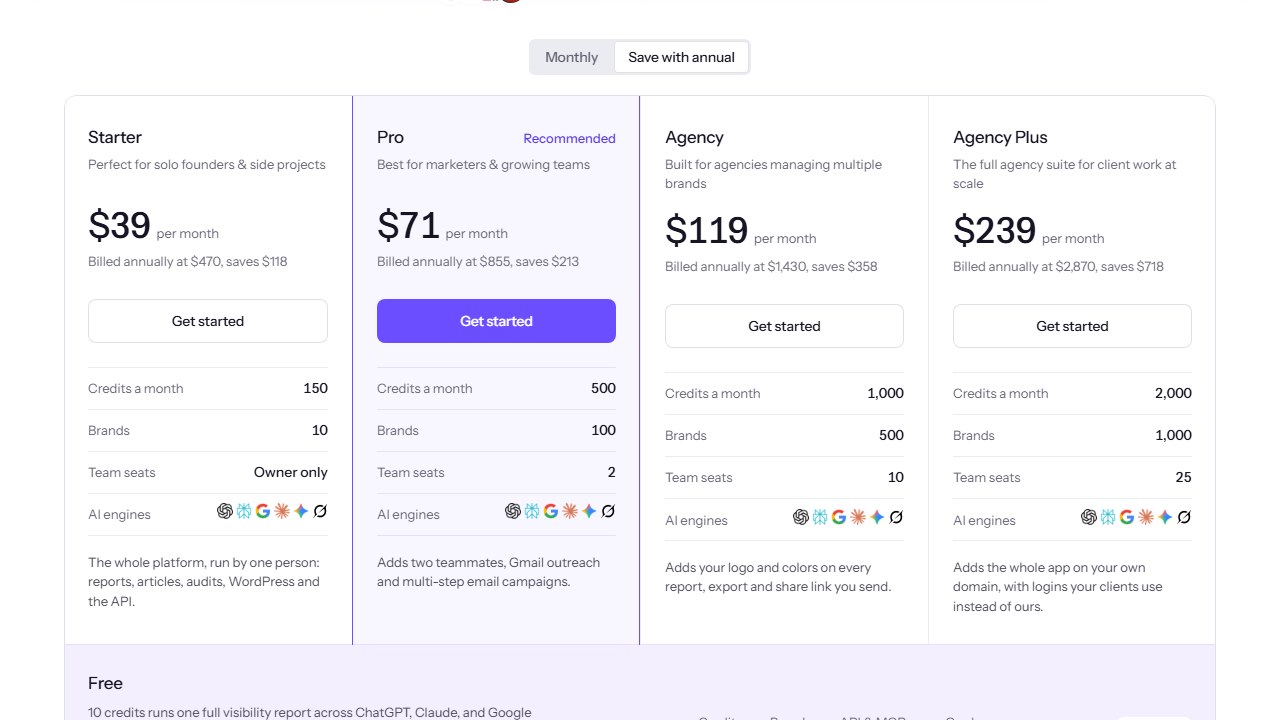Click the Claude icon in Agency Plus plan
The width and height of the screenshot is (1280, 720).
tap(1146, 517)
